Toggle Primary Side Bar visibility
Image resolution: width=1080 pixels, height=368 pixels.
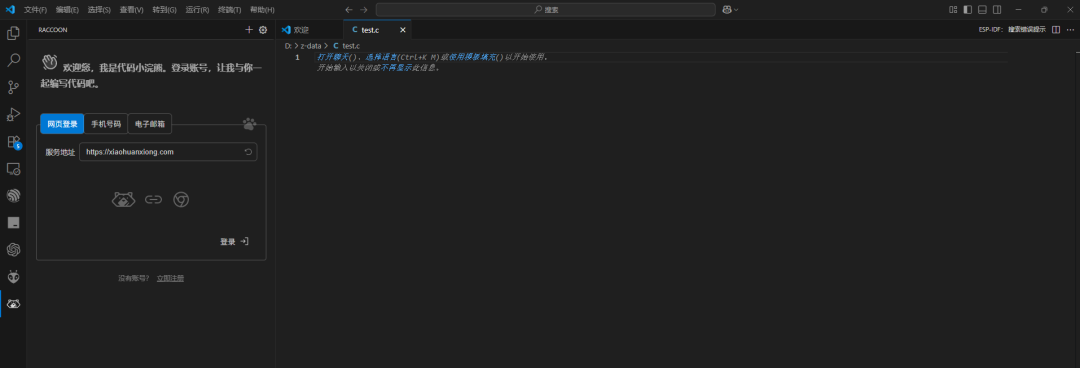tap(968, 10)
